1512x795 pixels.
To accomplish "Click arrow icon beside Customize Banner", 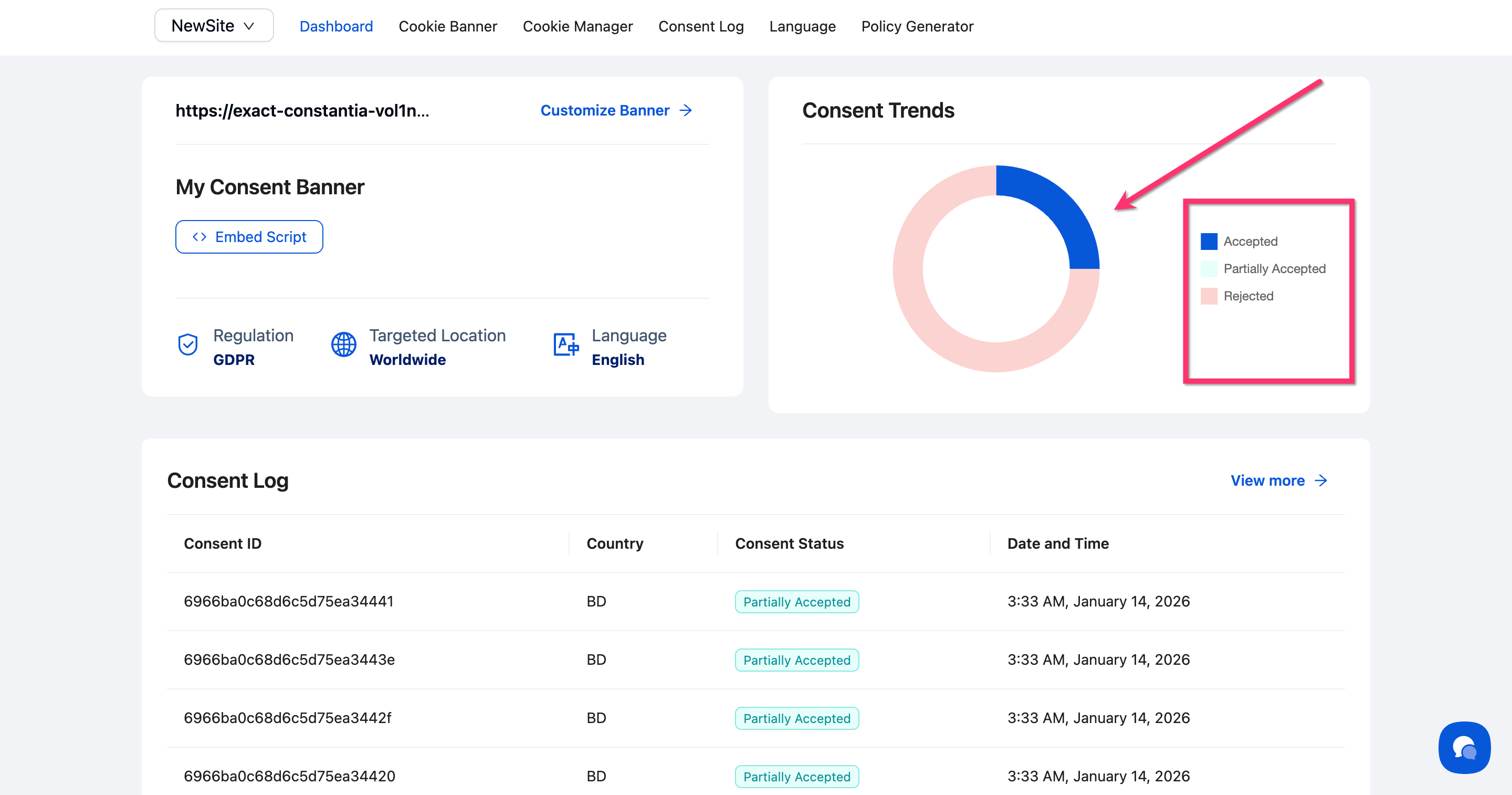I will point(686,110).
